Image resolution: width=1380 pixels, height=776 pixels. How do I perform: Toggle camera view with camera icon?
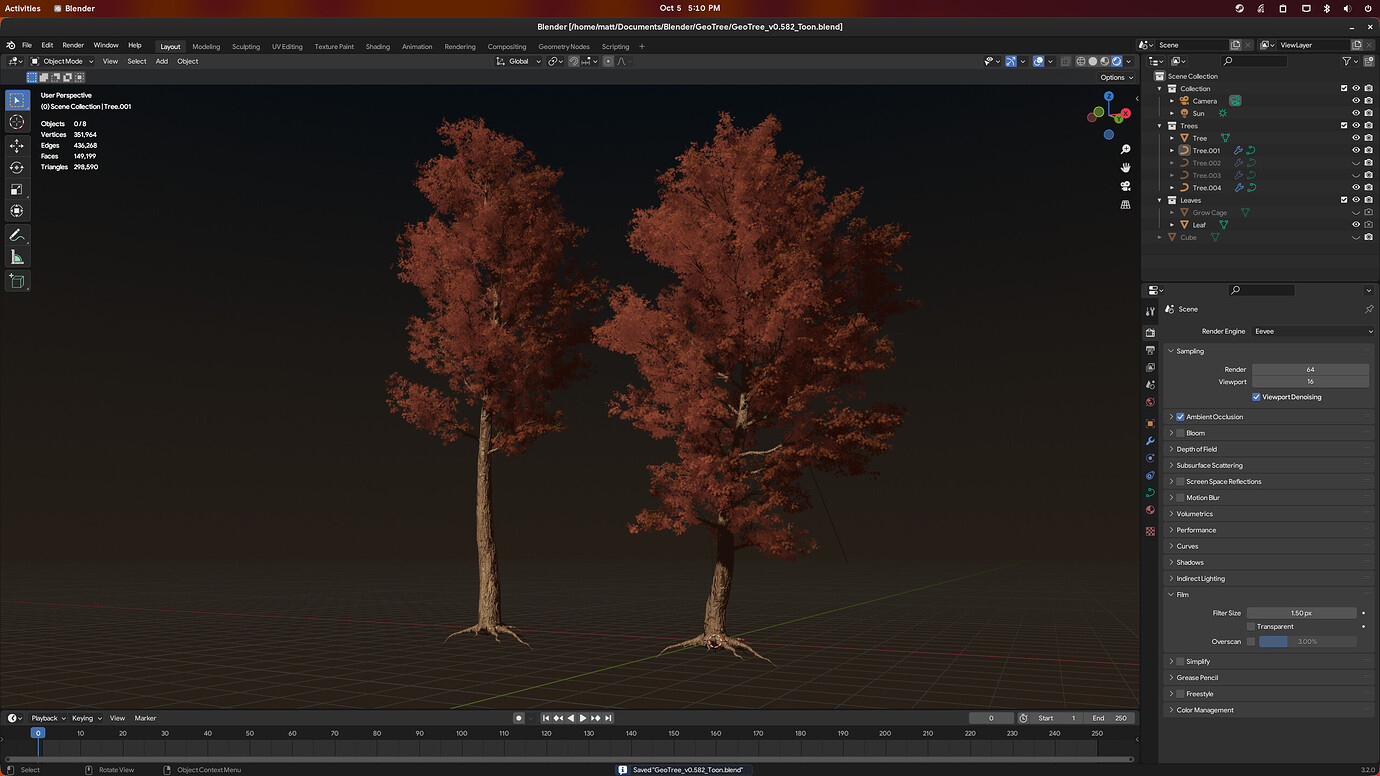(1125, 186)
